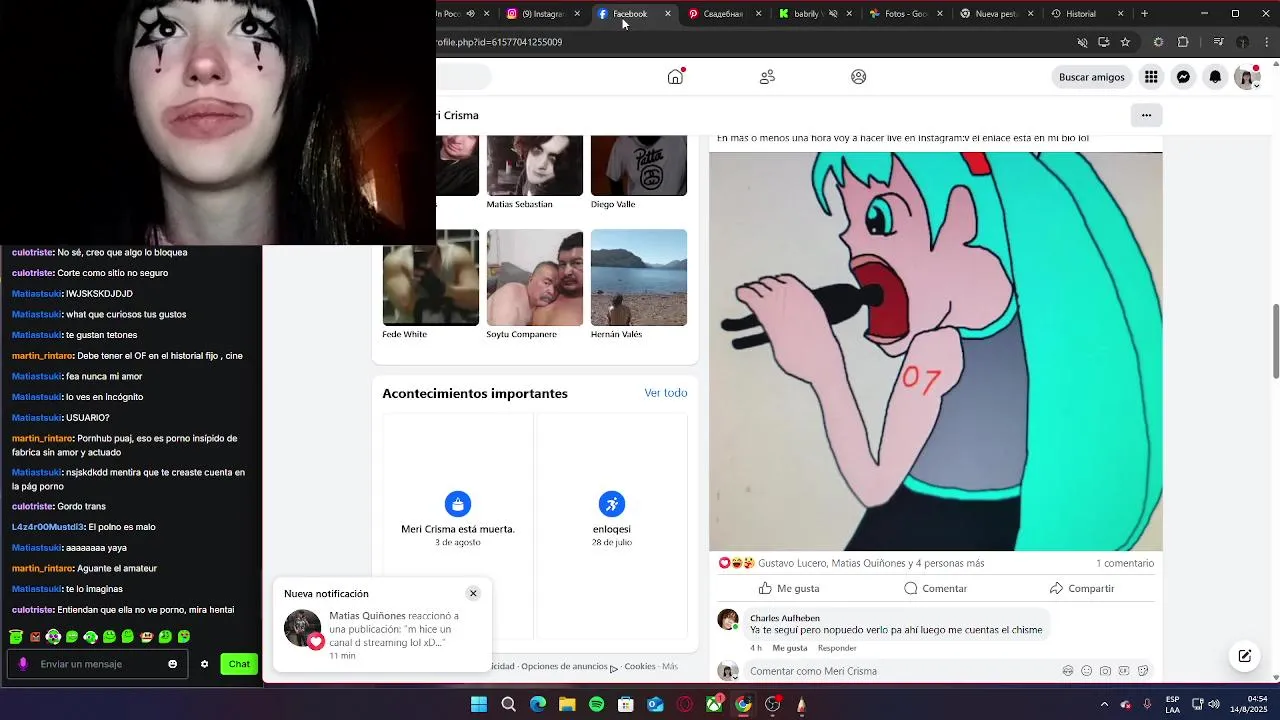This screenshot has width=1280, height=720.
Task: Bookmark this page with the star icon
Action: click(x=1125, y=42)
